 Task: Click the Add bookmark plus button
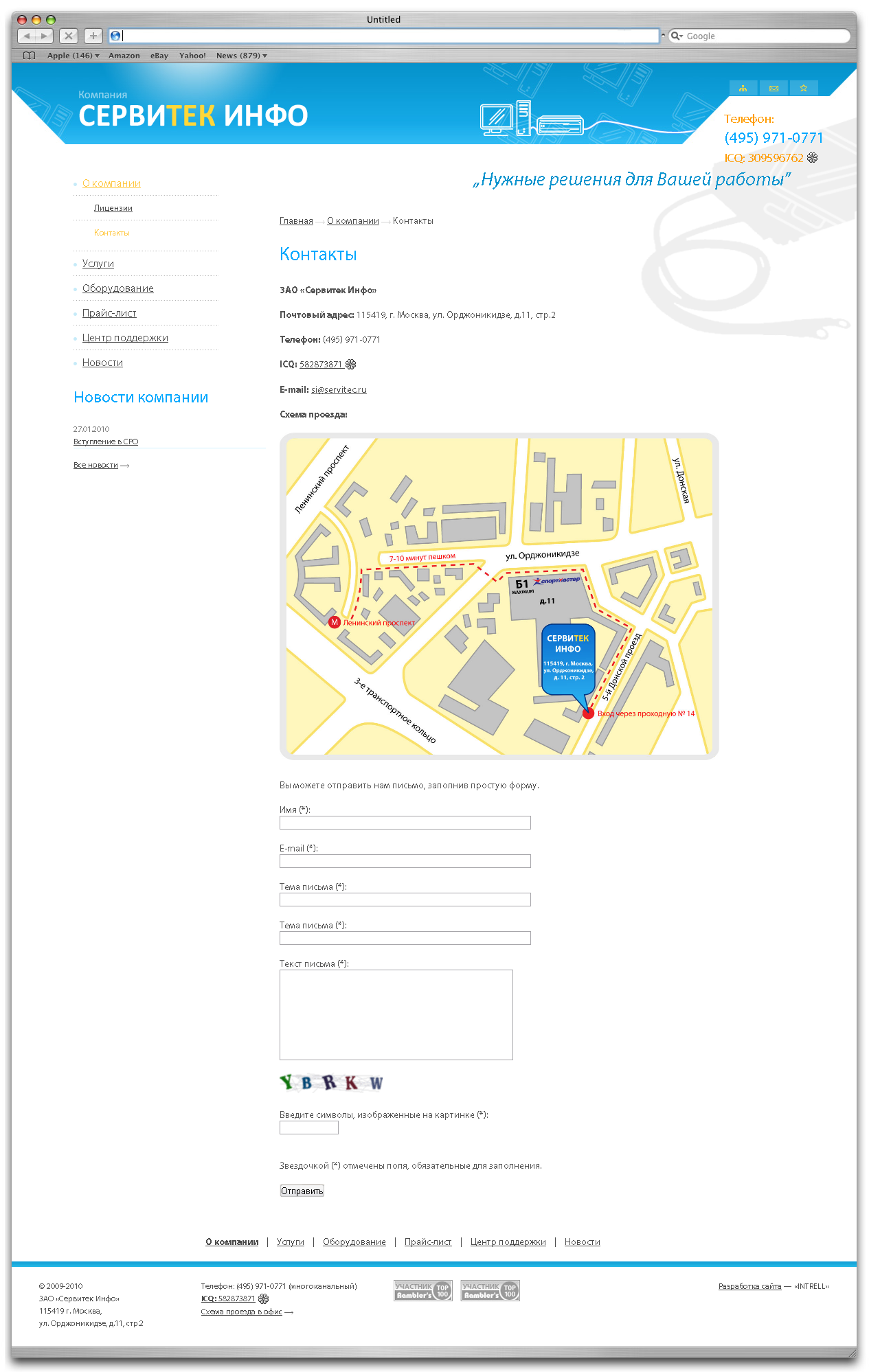point(93,36)
